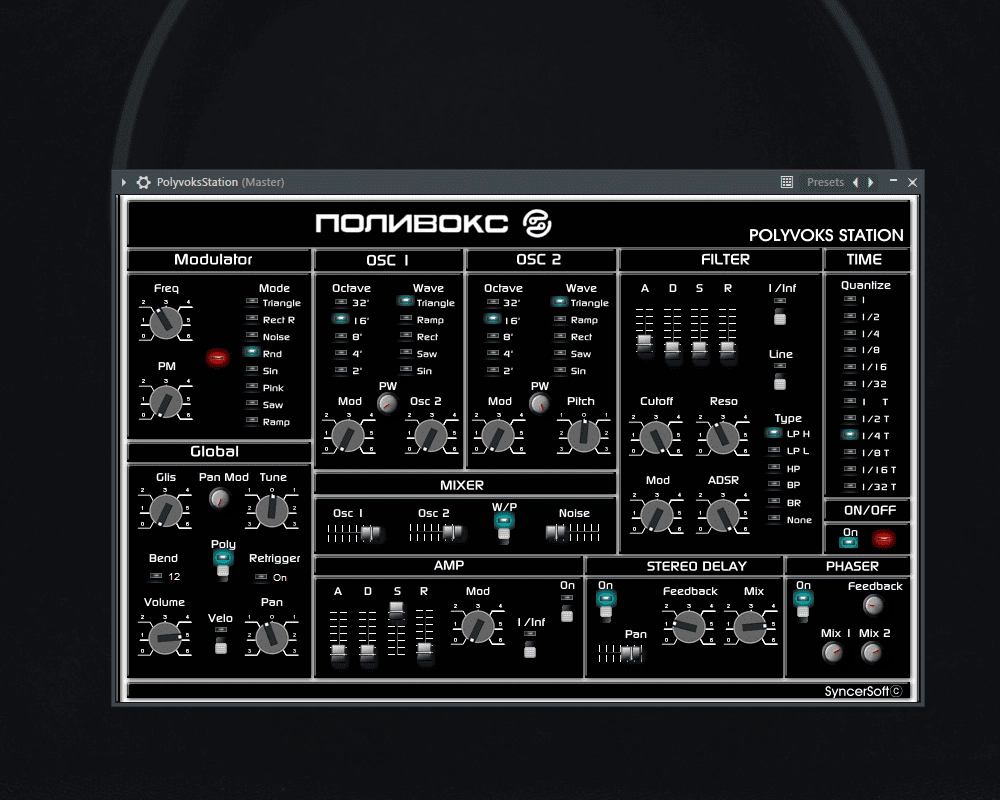Click the Modulator Freq knob
The image size is (1000, 800).
click(166, 321)
